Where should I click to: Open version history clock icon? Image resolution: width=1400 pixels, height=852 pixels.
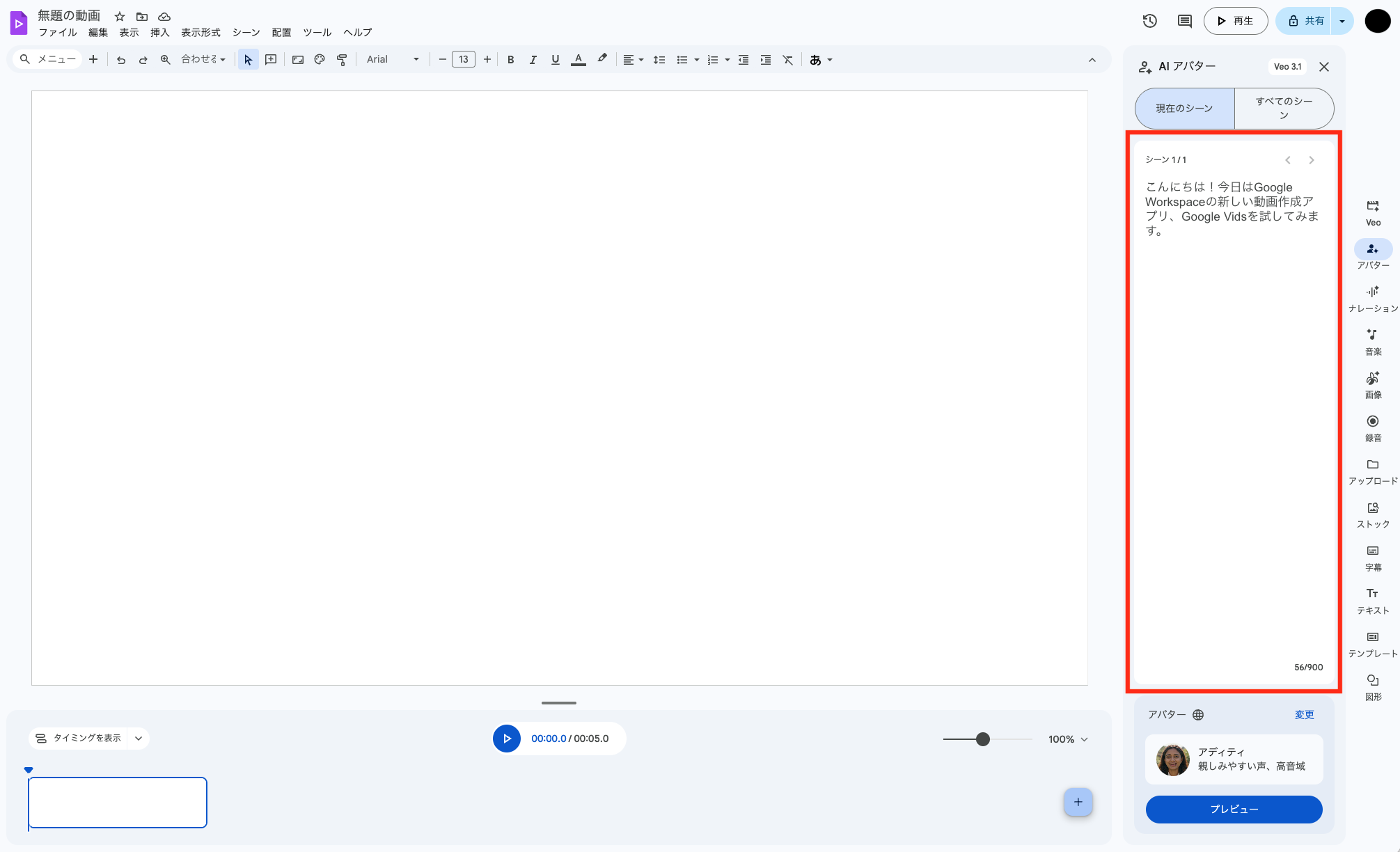pyautogui.click(x=1150, y=21)
